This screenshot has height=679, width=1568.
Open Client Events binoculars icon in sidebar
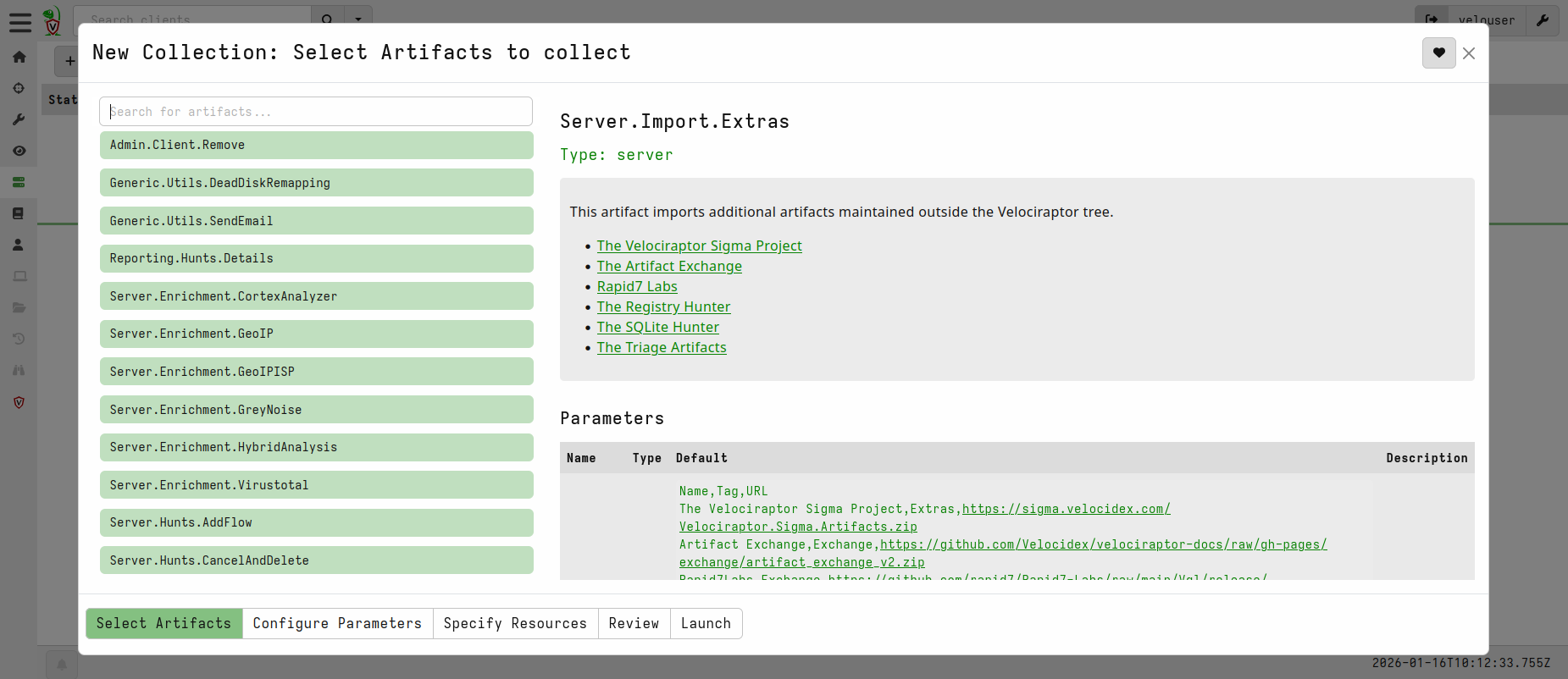(x=19, y=370)
